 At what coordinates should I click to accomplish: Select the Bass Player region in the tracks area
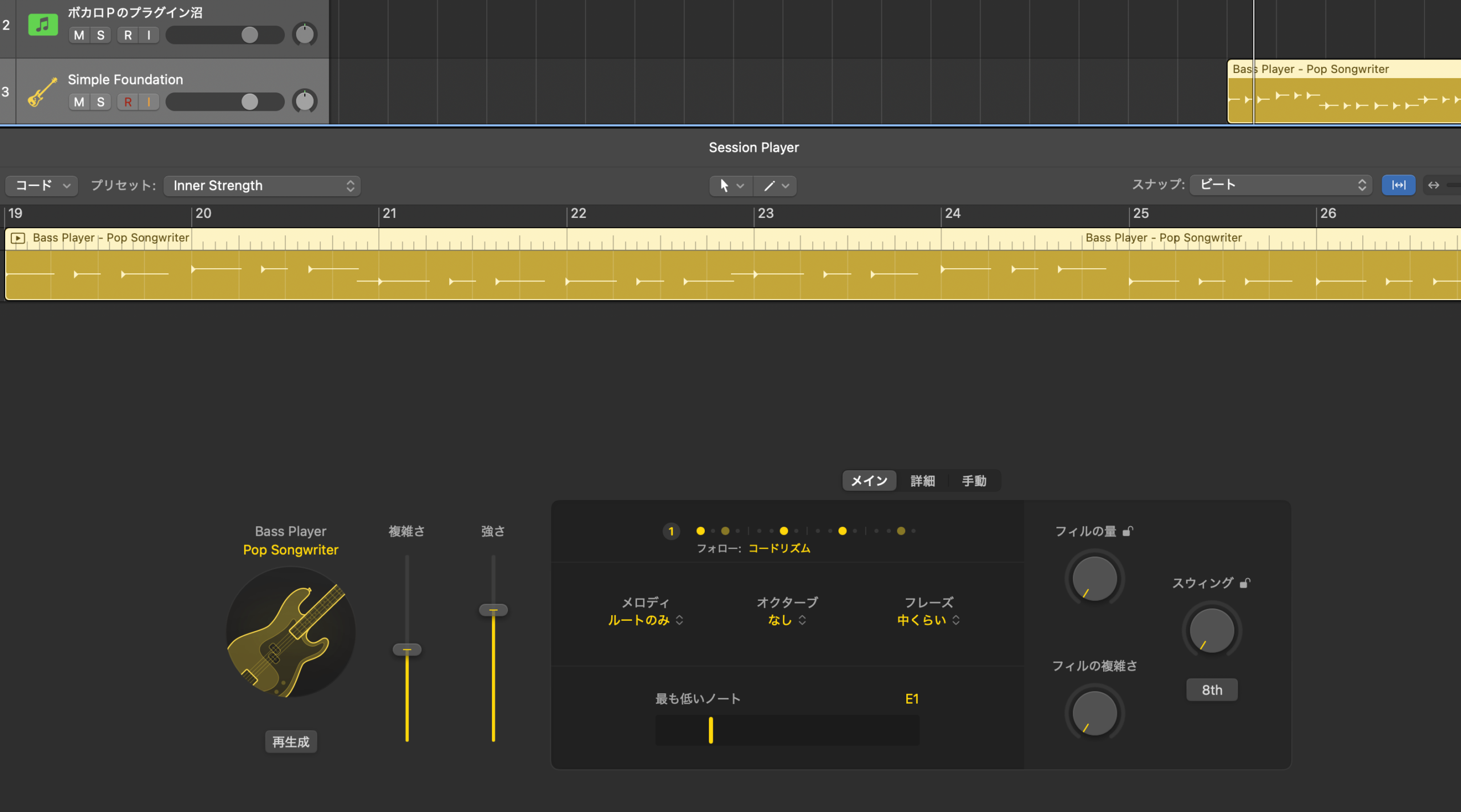click(1344, 91)
